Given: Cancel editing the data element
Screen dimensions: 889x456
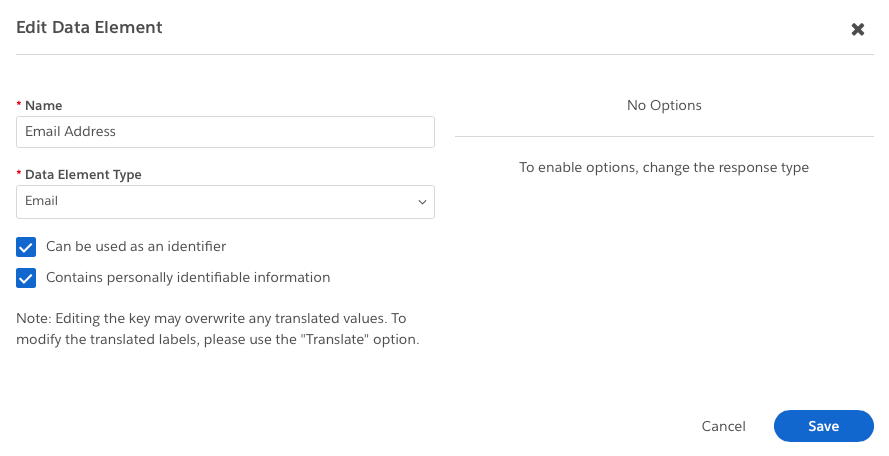Looking at the screenshot, I should (x=723, y=426).
